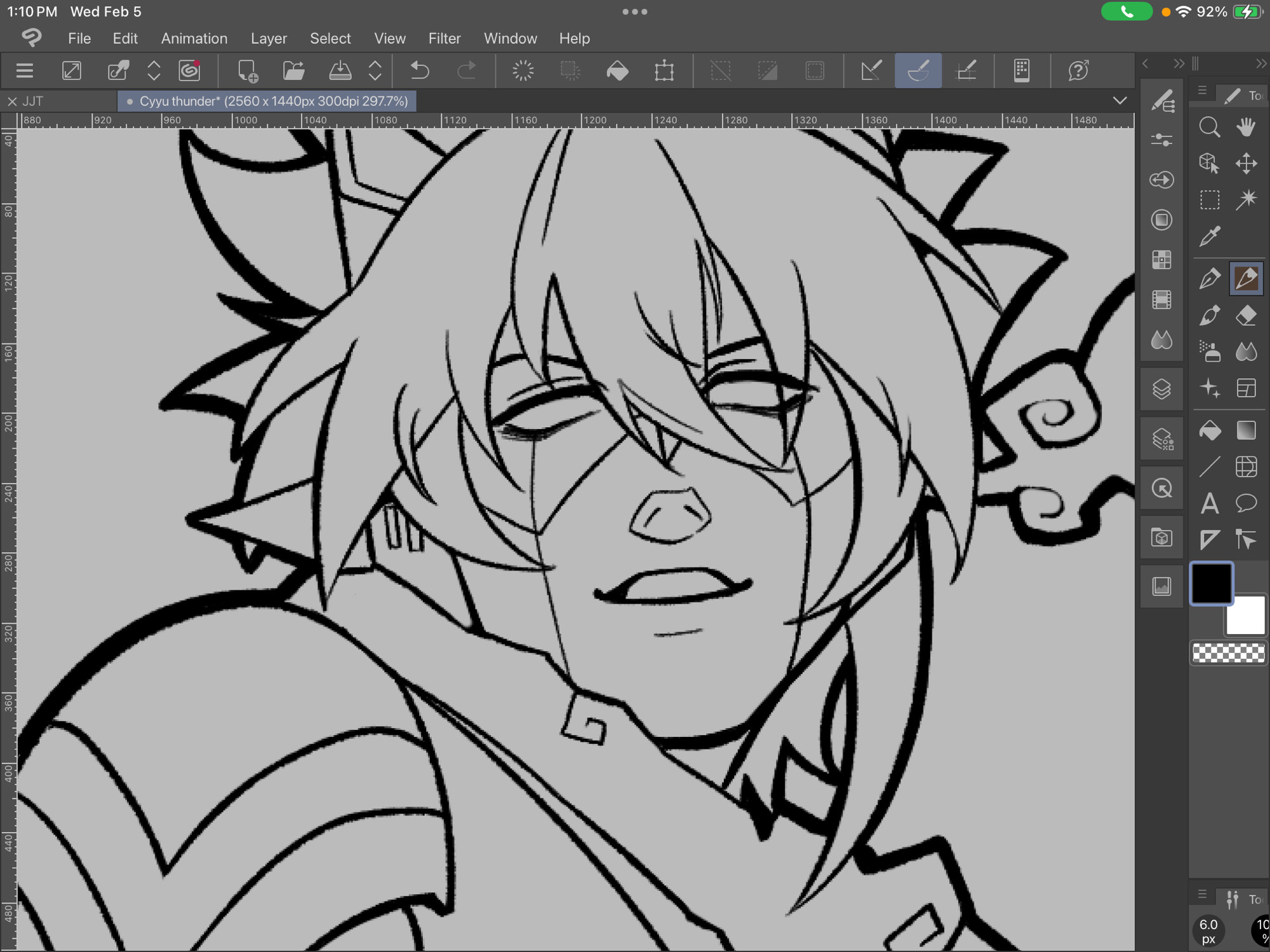Select the Correct line tool
Image resolution: width=1270 pixels, height=952 pixels.
click(x=1246, y=540)
